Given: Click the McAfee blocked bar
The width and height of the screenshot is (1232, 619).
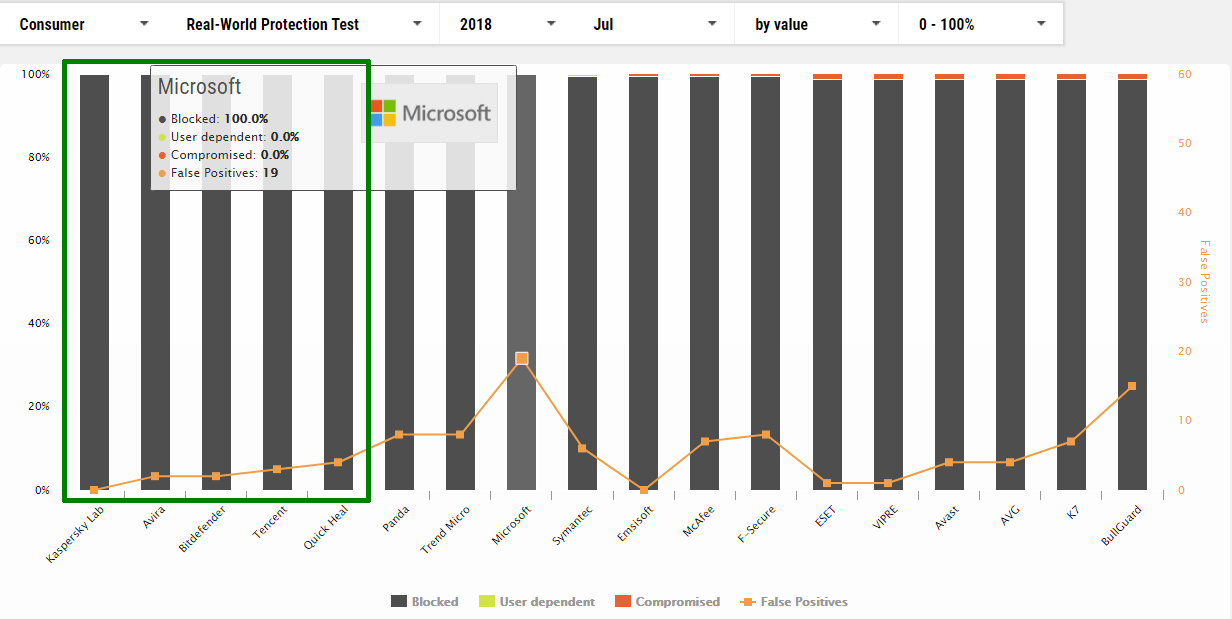Looking at the screenshot, I should [705, 283].
